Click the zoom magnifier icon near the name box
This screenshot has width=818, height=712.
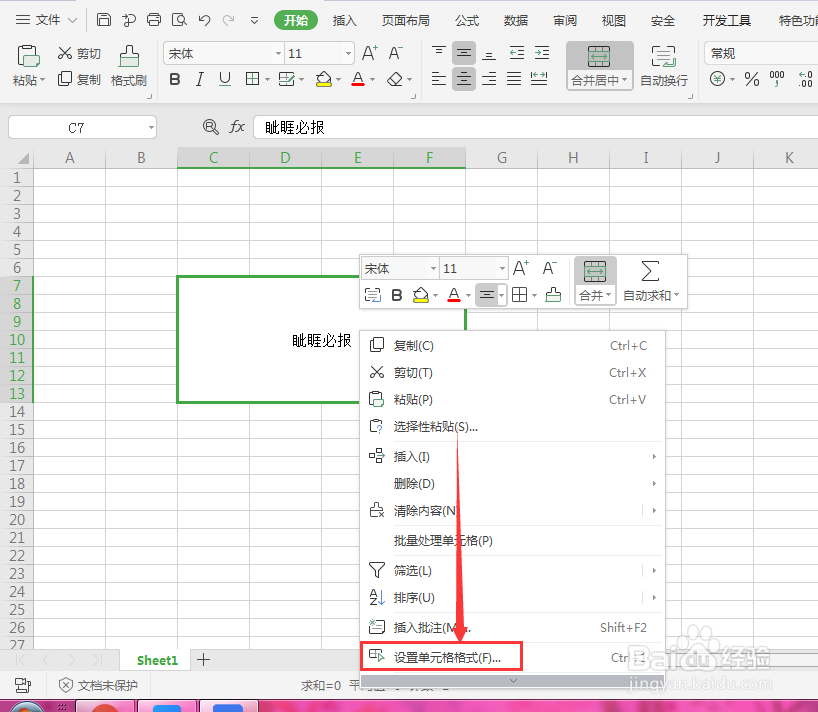(210, 127)
